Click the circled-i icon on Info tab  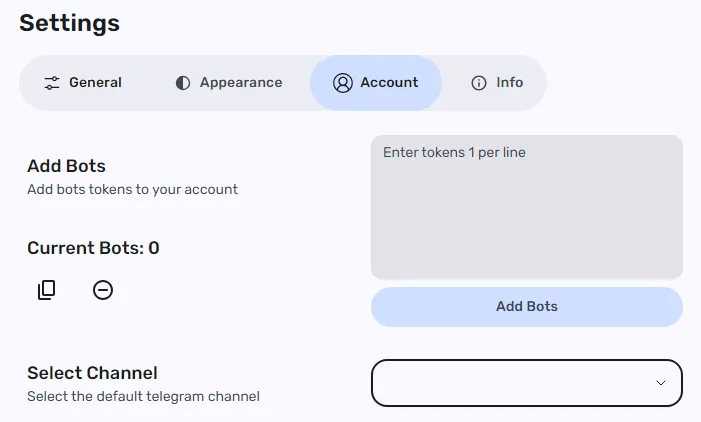(x=479, y=83)
